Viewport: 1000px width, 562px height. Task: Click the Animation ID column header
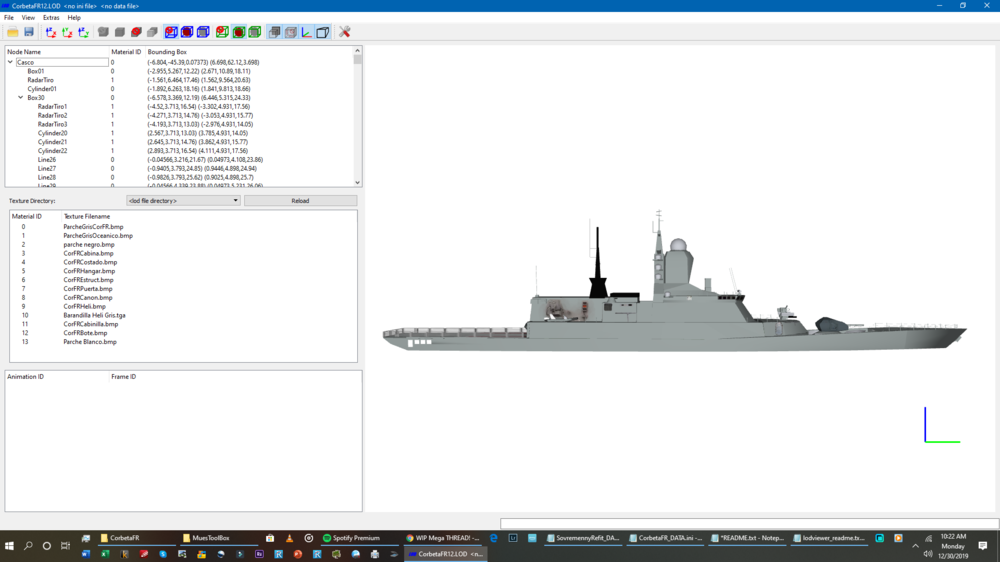[x=26, y=376]
